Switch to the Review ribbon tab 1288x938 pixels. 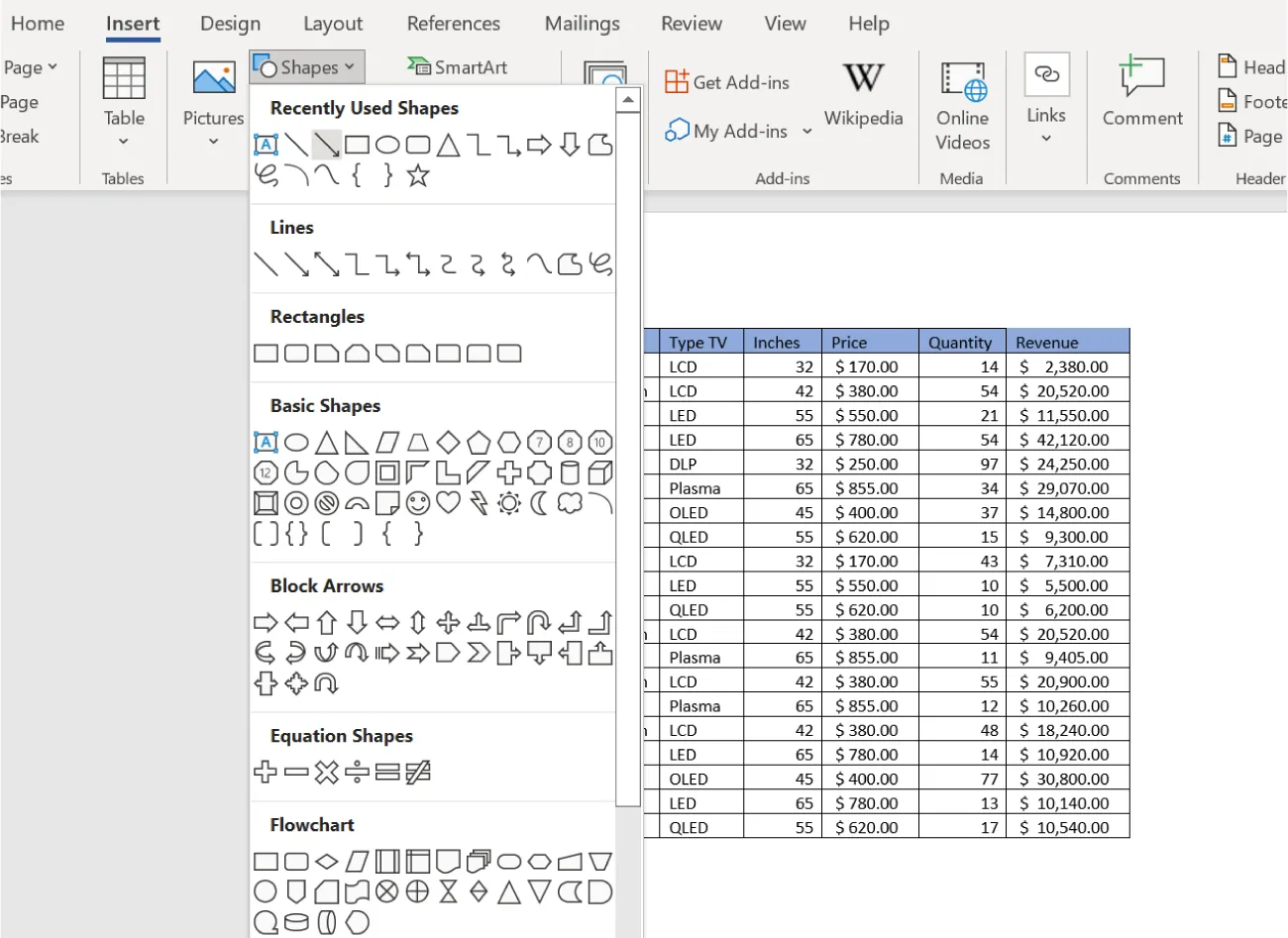[x=691, y=23]
